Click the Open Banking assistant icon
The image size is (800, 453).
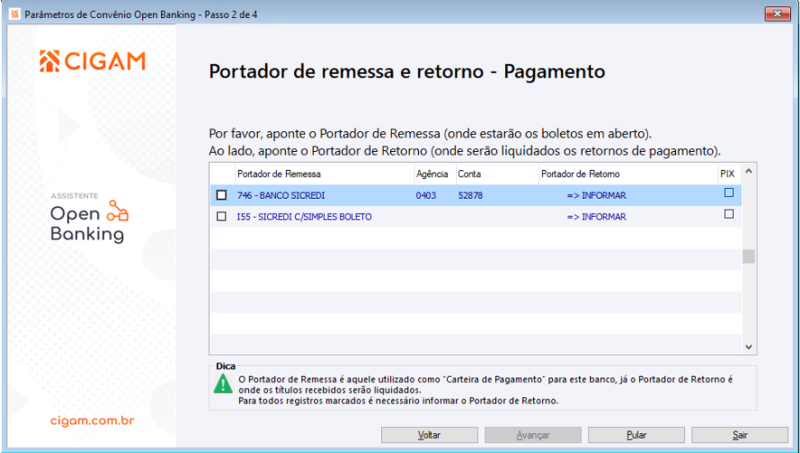click(117, 211)
